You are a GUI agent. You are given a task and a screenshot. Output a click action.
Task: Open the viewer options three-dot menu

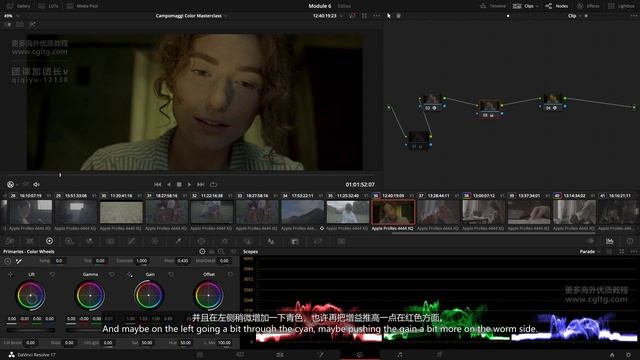click(376, 16)
